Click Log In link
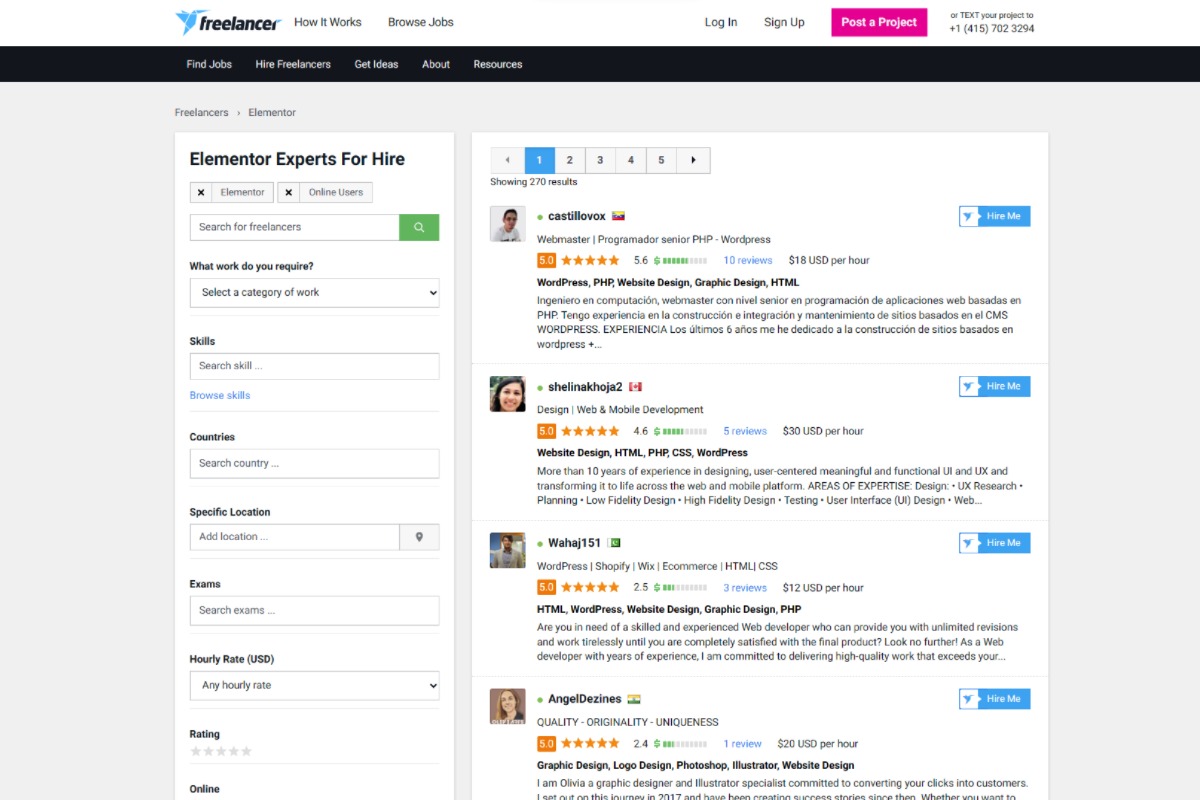The width and height of the screenshot is (1200, 800). point(721,22)
